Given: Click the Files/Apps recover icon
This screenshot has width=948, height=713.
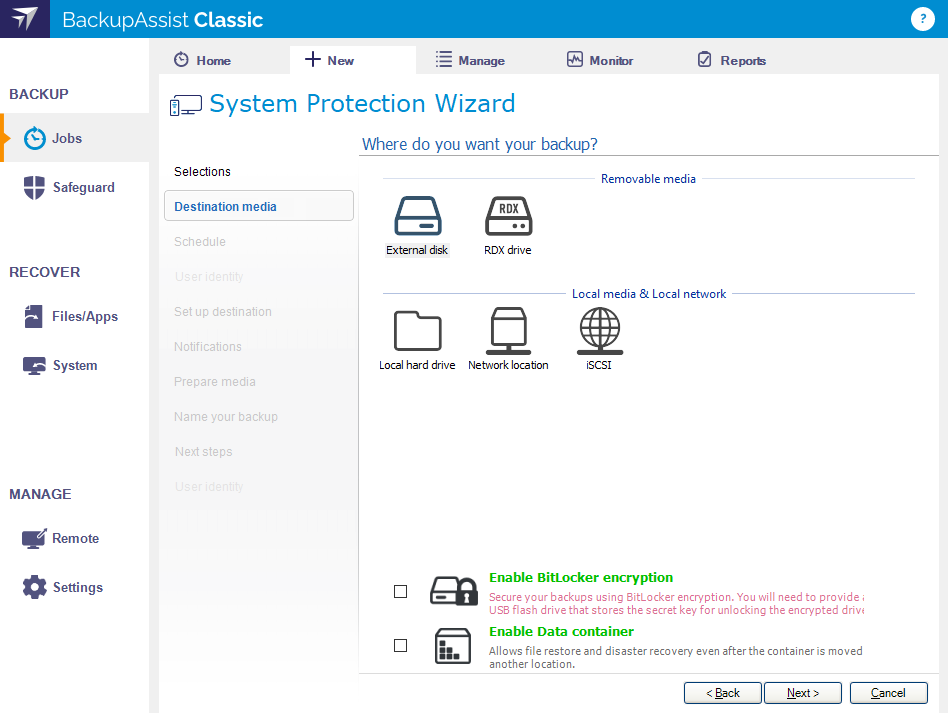Looking at the screenshot, I should (33, 316).
